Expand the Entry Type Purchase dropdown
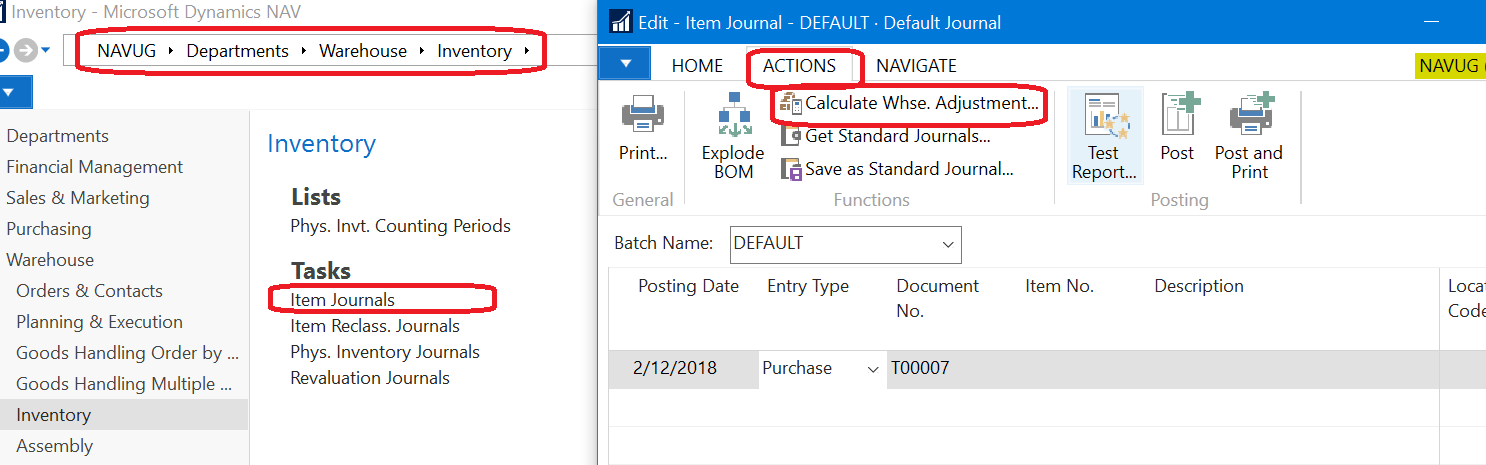This screenshot has width=1486, height=465. (873, 369)
